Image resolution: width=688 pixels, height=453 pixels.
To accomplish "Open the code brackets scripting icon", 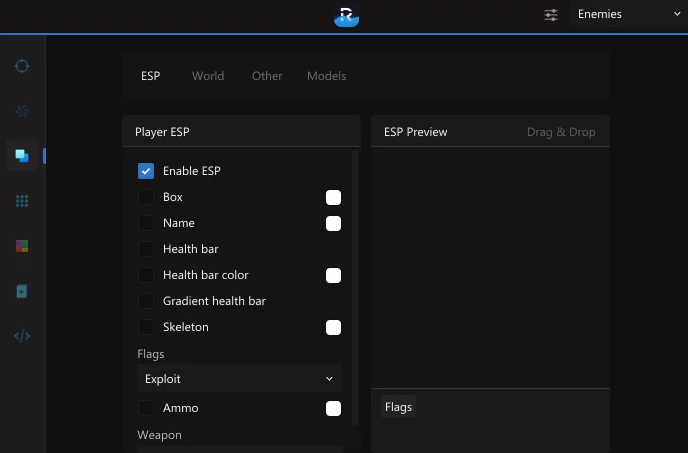I will [22, 336].
